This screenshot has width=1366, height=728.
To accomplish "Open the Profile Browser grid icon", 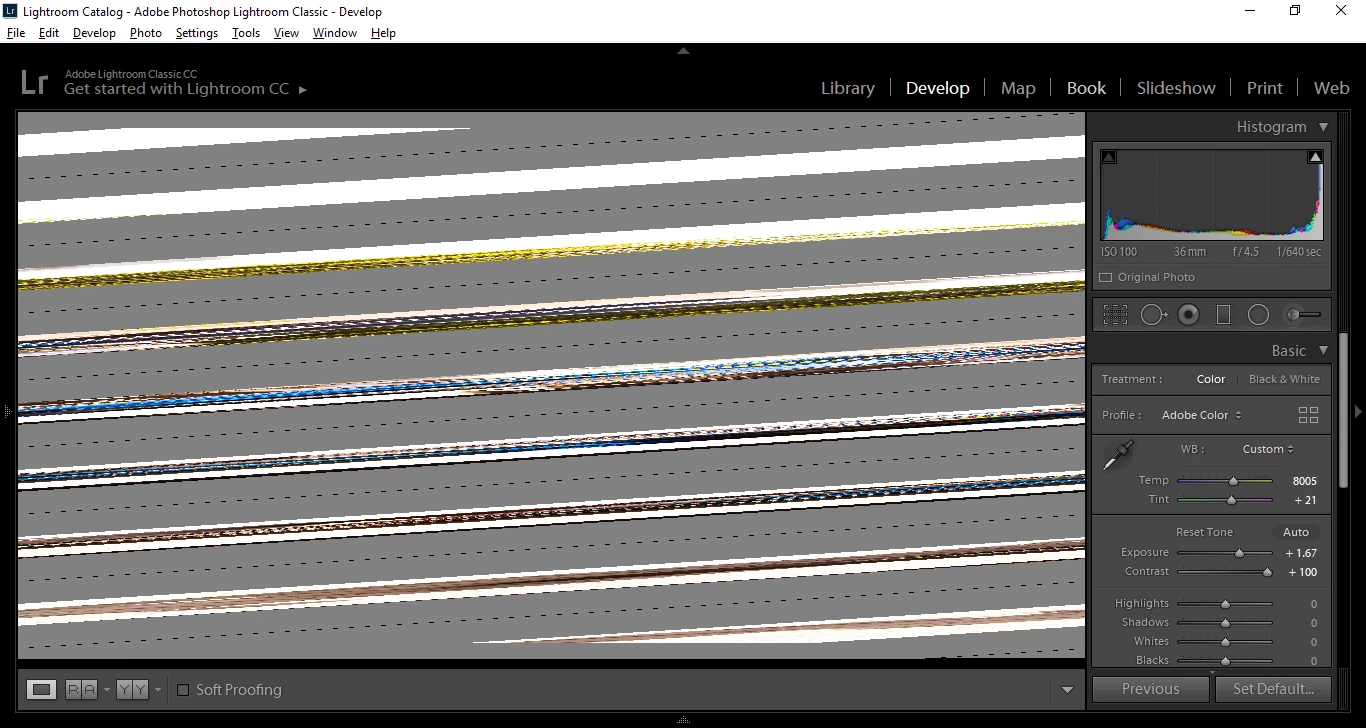I will pos(1308,415).
